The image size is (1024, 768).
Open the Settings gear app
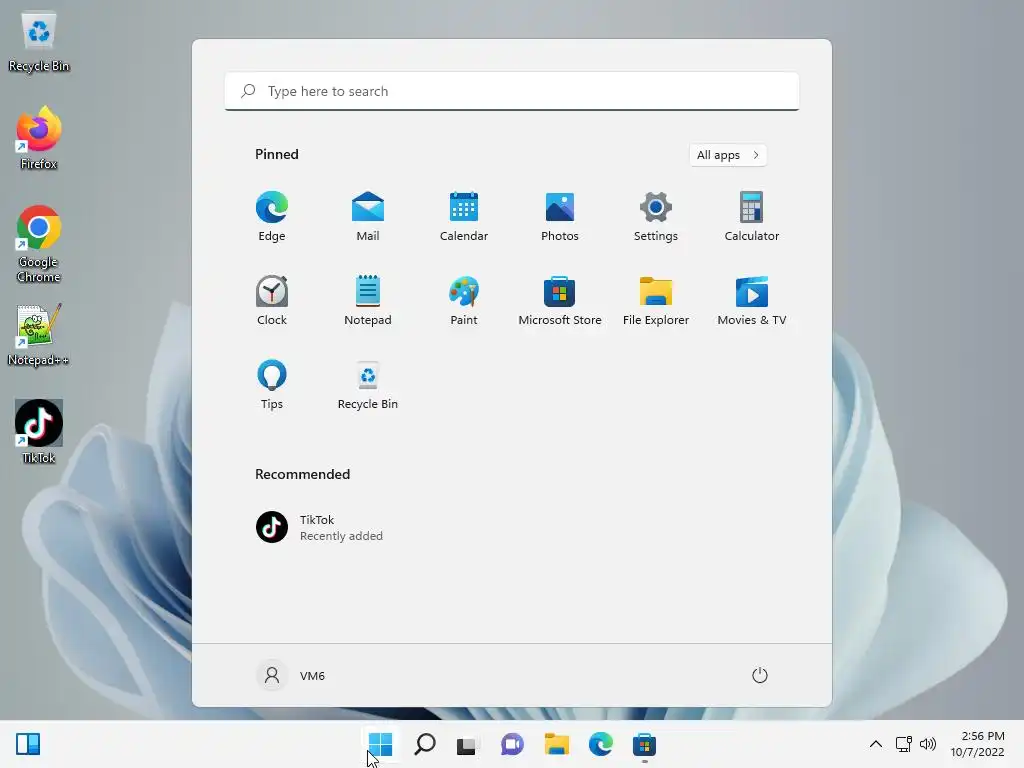(x=656, y=217)
